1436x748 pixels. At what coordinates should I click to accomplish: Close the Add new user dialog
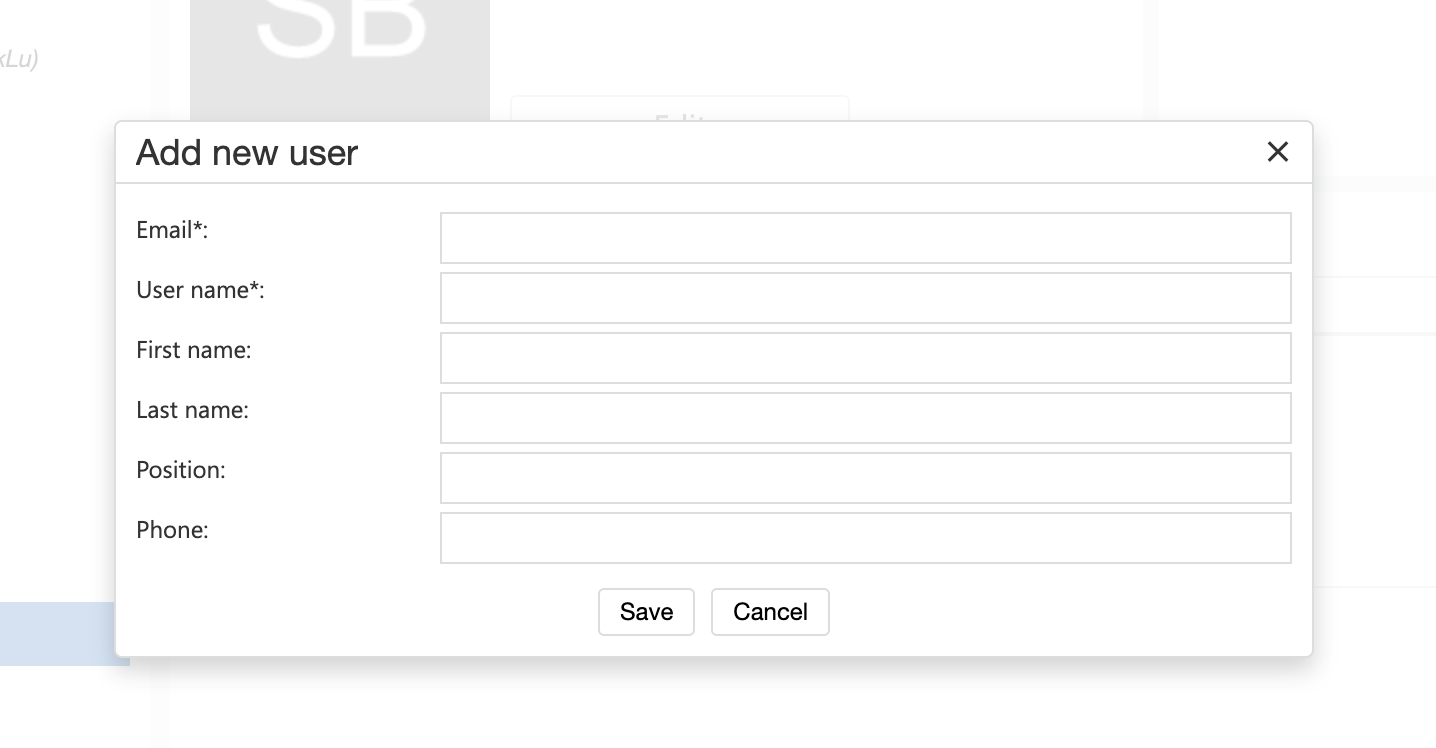(1277, 152)
